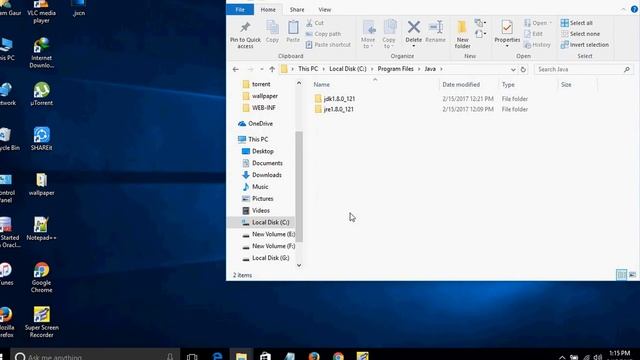Click Paste shortcut in ribbon

[x=328, y=44]
